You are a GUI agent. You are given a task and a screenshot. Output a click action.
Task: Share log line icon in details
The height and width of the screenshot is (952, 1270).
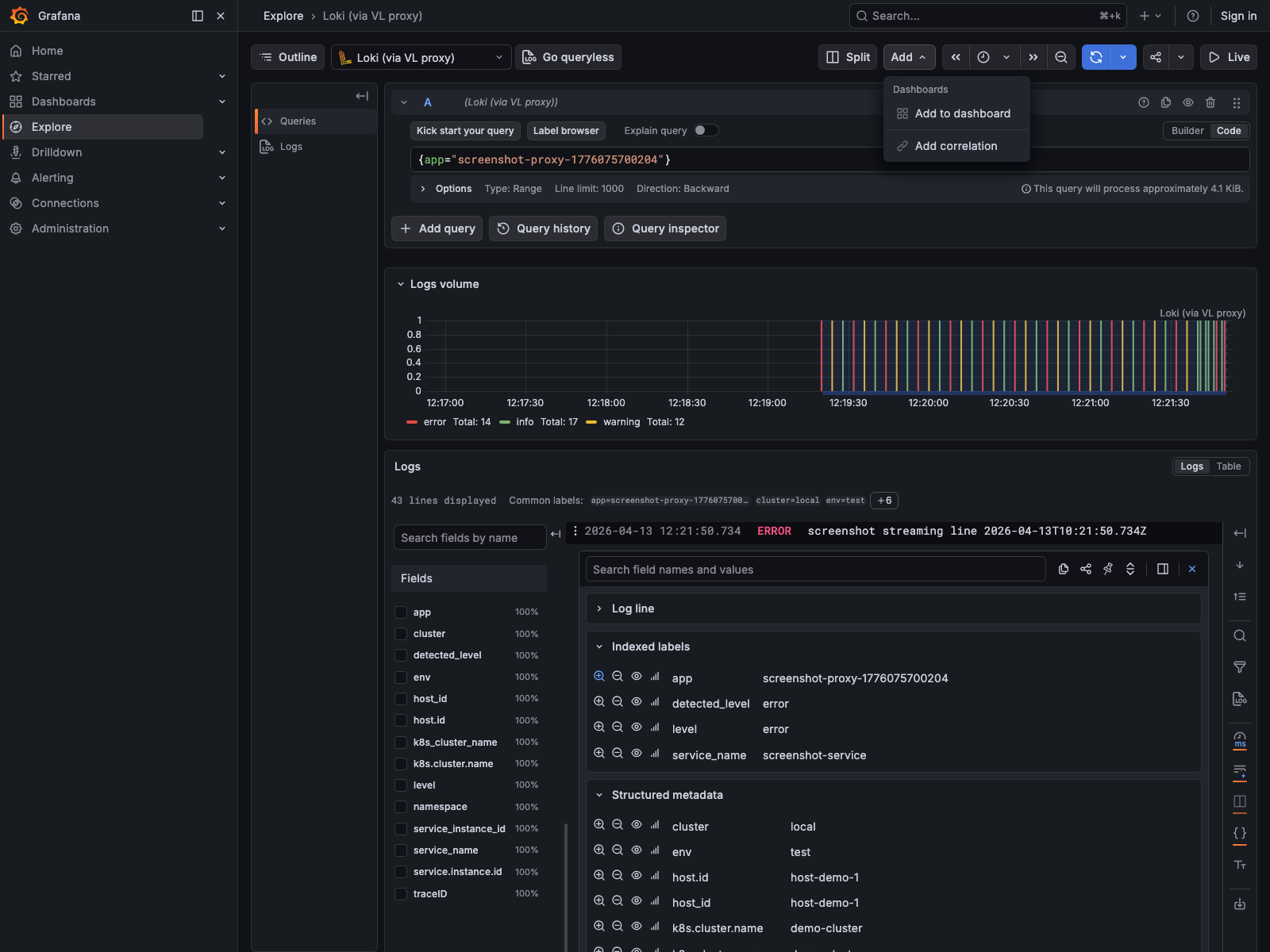point(1086,569)
